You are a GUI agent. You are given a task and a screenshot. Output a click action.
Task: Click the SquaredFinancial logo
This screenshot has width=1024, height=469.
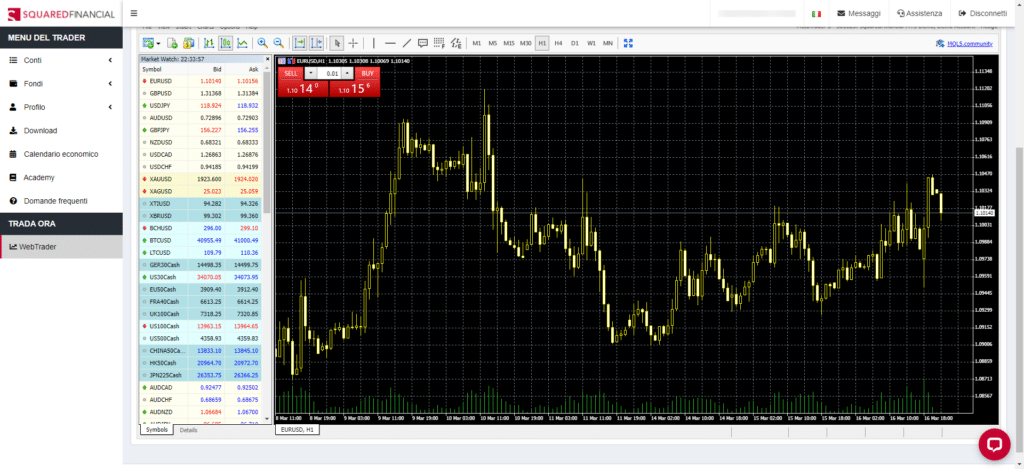(x=61, y=14)
